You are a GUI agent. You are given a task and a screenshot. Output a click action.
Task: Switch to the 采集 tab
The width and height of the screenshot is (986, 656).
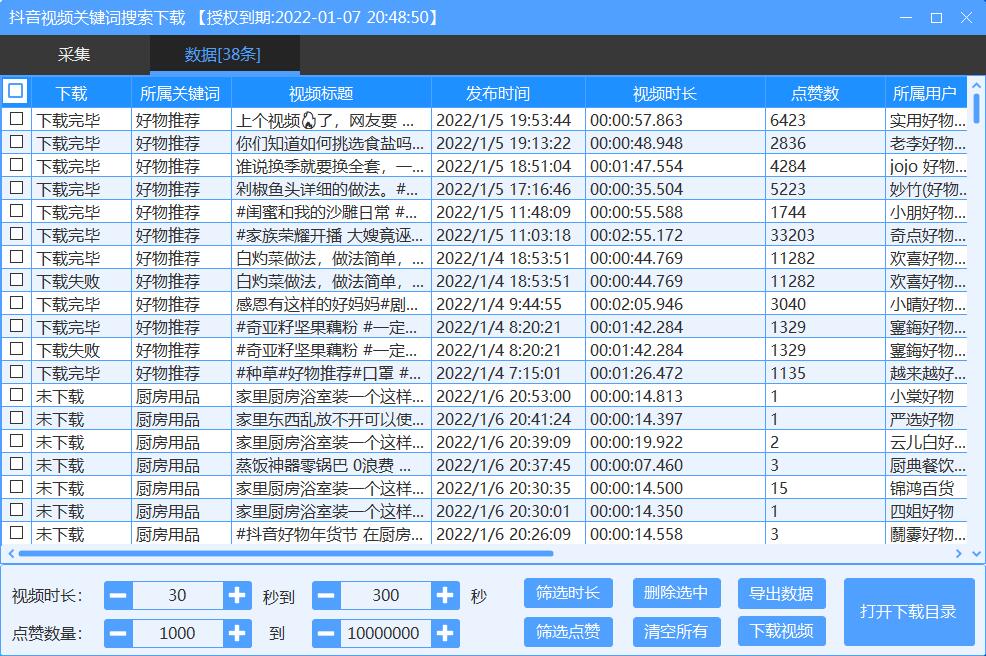74,55
